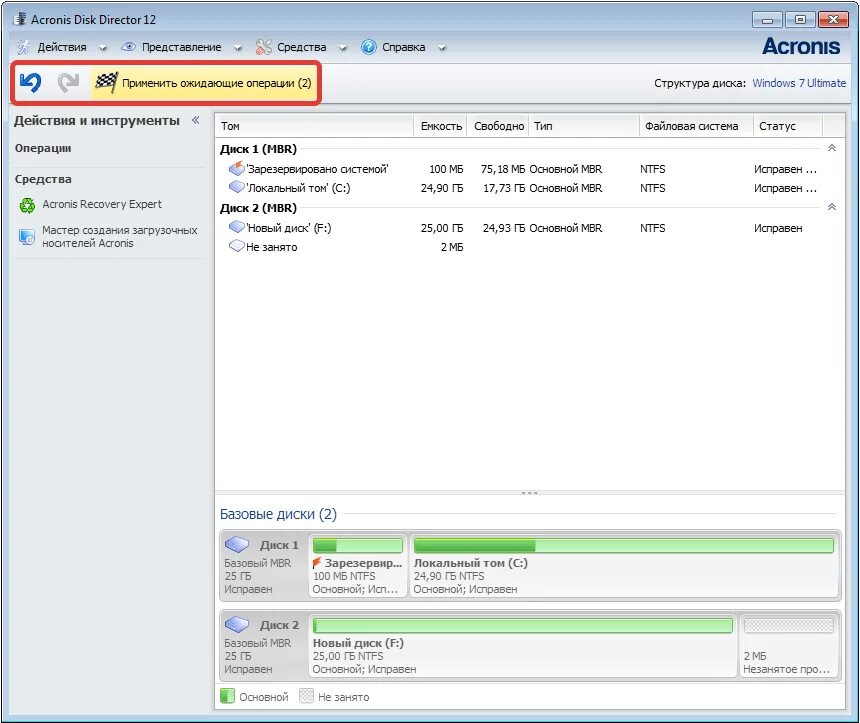Click the 24,93 ГБ free space value
Image resolution: width=860 pixels, height=723 pixels.
[503, 228]
